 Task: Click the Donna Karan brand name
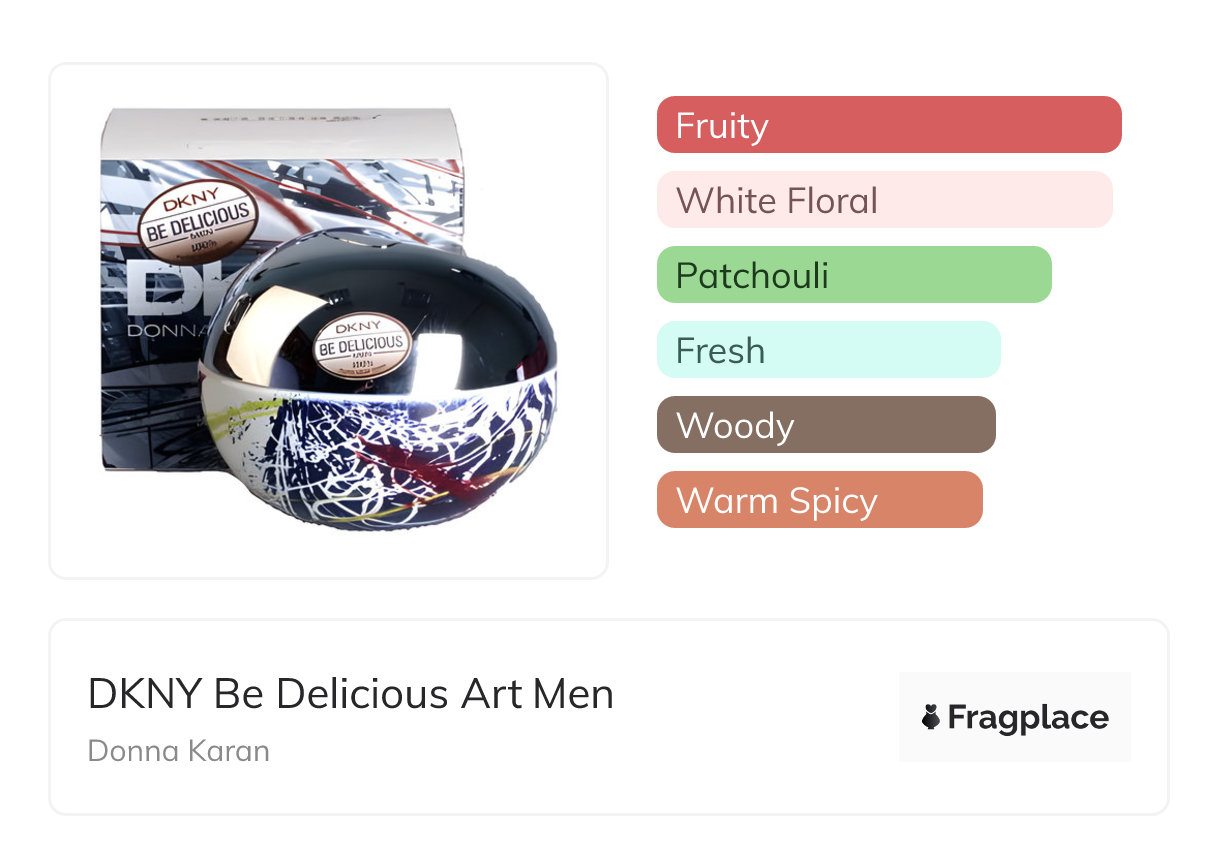pos(178,750)
